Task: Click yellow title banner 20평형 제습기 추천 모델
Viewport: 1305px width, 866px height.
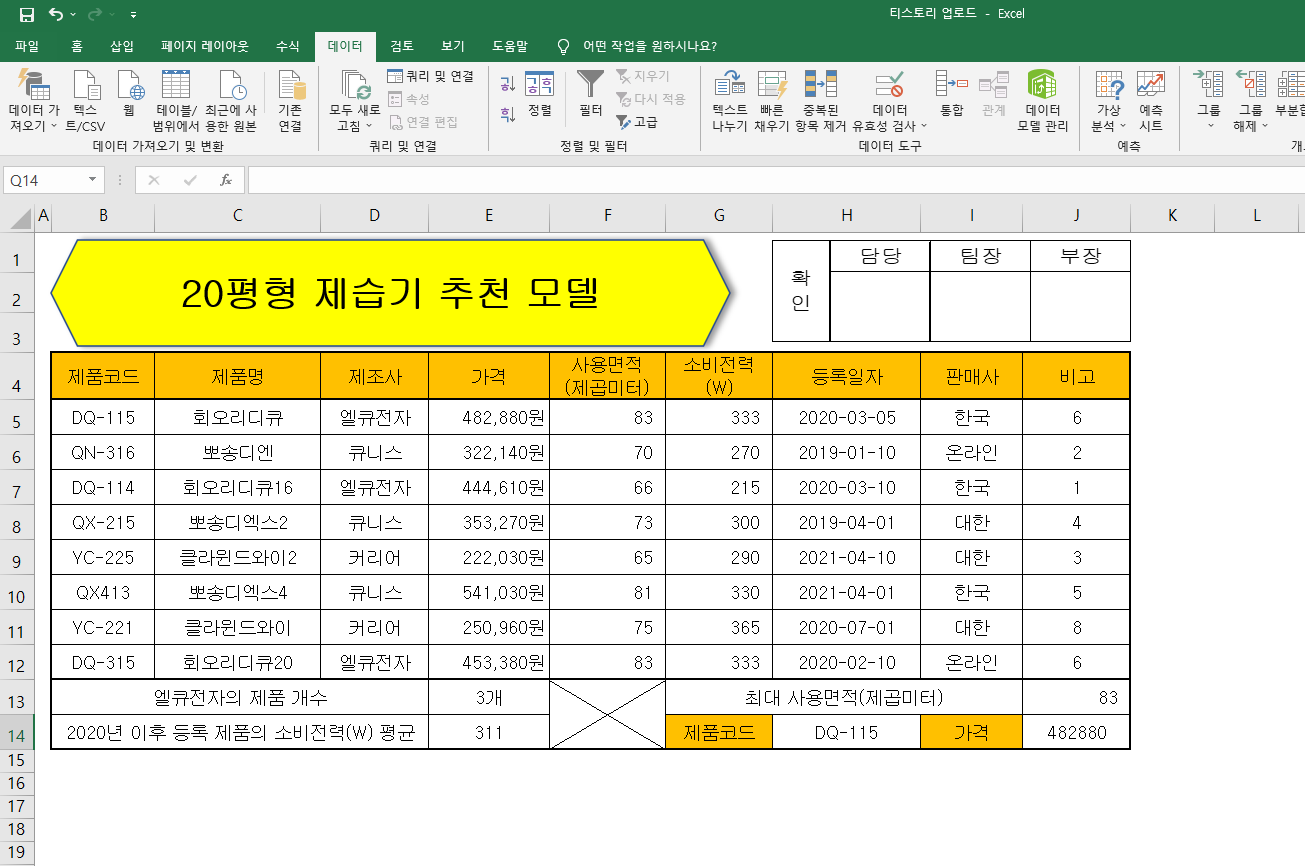Action: tap(390, 292)
